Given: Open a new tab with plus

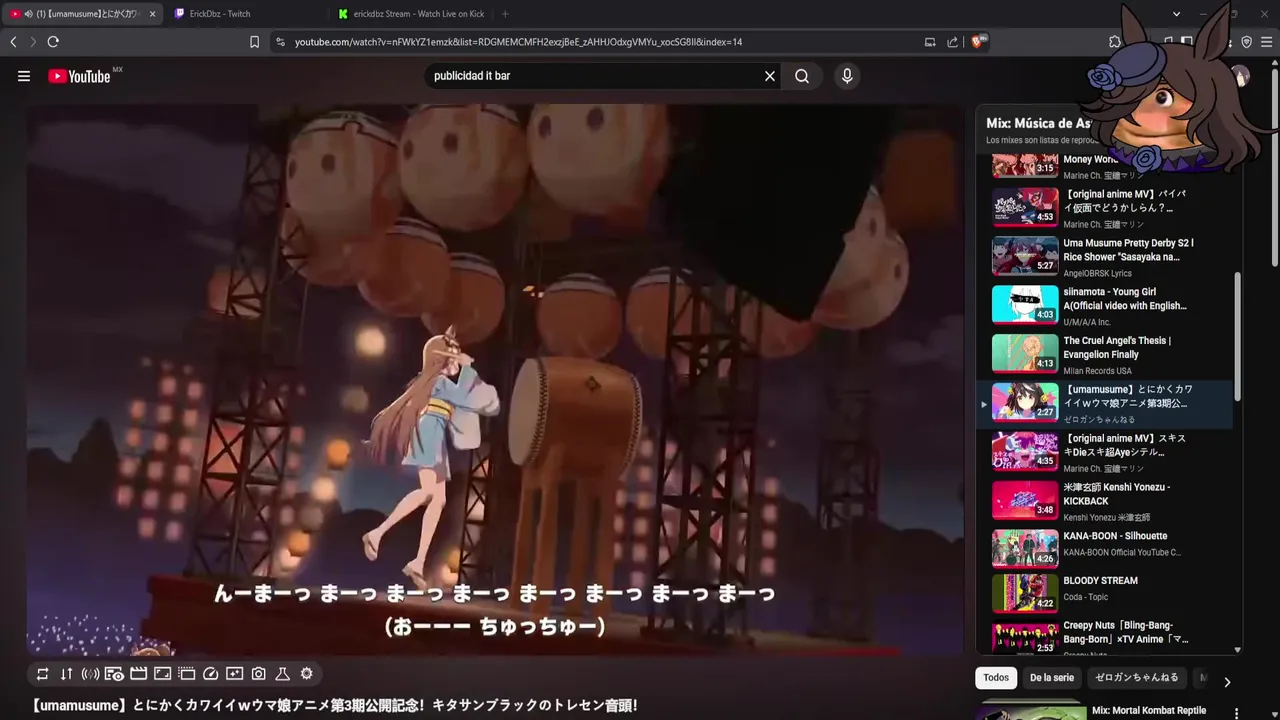Looking at the screenshot, I should 505,14.
